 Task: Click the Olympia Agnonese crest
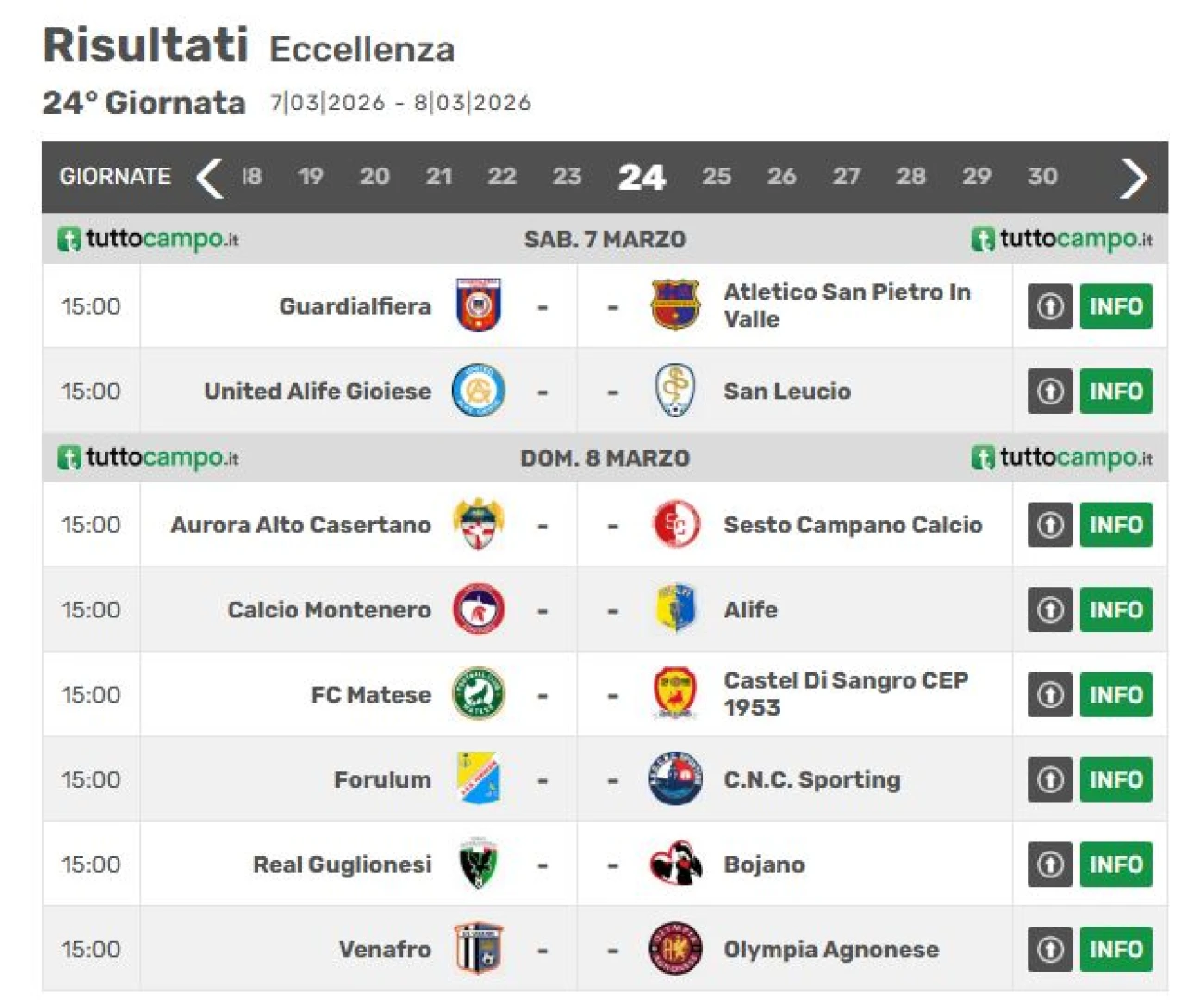[x=675, y=949]
